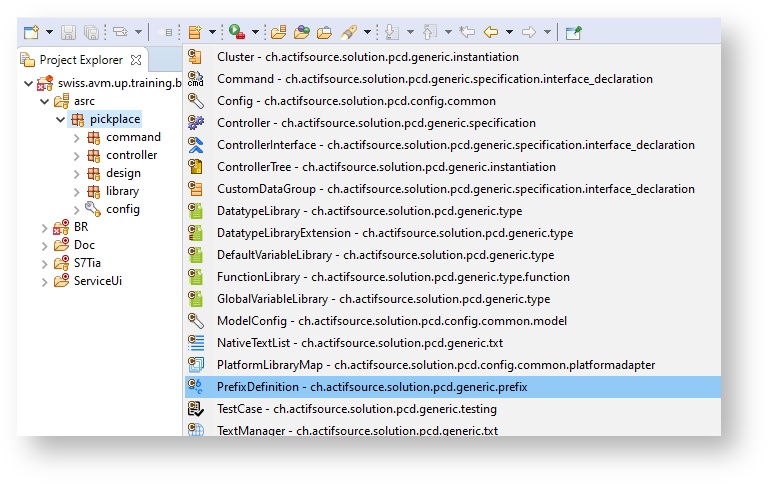Collapse the pickplace tree node

(x=60, y=119)
